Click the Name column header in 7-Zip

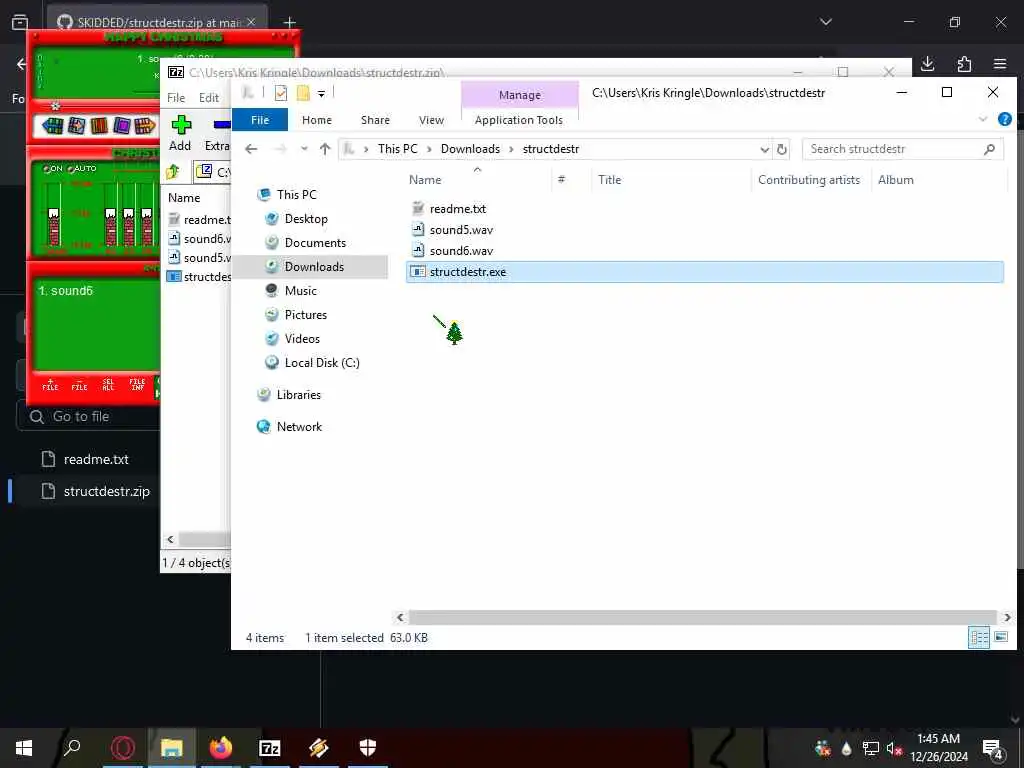184,197
